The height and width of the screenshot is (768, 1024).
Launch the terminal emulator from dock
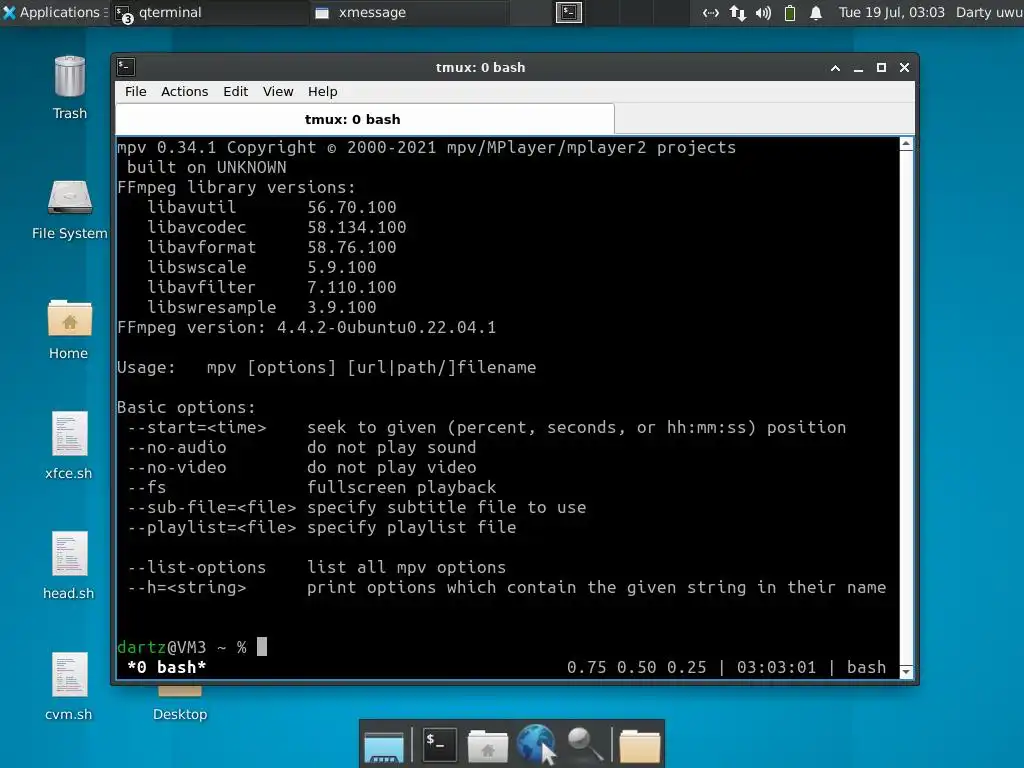tap(439, 744)
